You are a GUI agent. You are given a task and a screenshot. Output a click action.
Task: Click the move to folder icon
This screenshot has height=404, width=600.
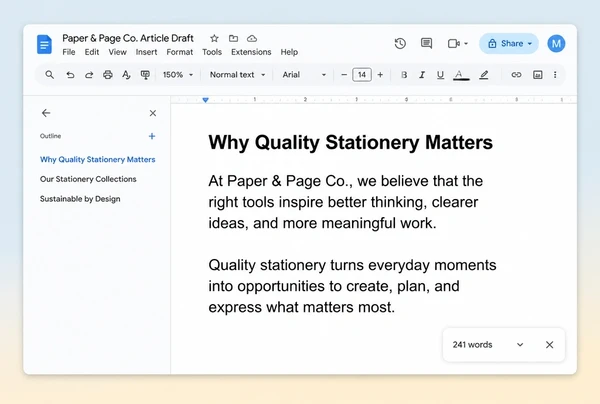(233, 38)
